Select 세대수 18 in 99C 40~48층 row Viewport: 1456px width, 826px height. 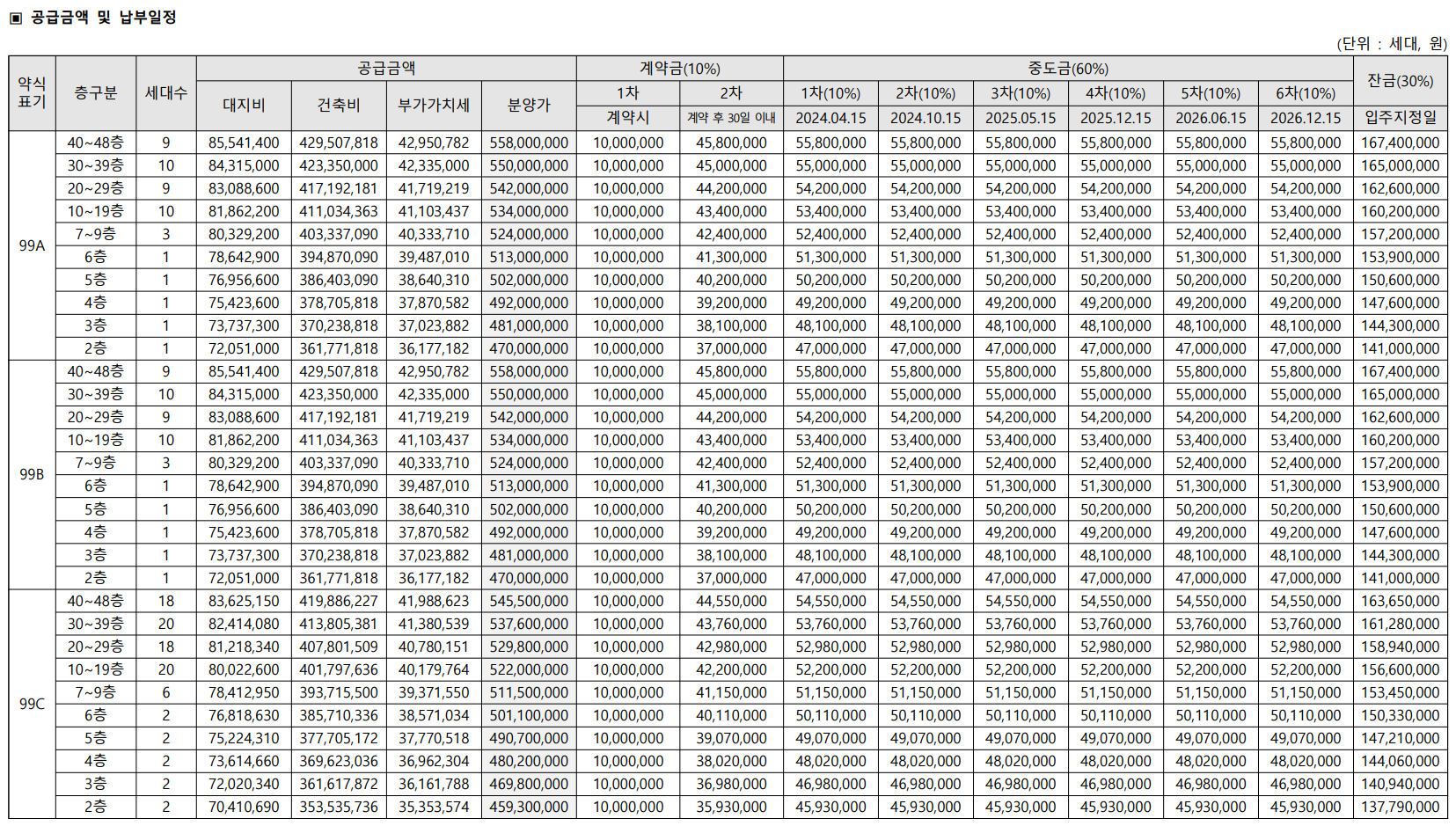[165, 601]
